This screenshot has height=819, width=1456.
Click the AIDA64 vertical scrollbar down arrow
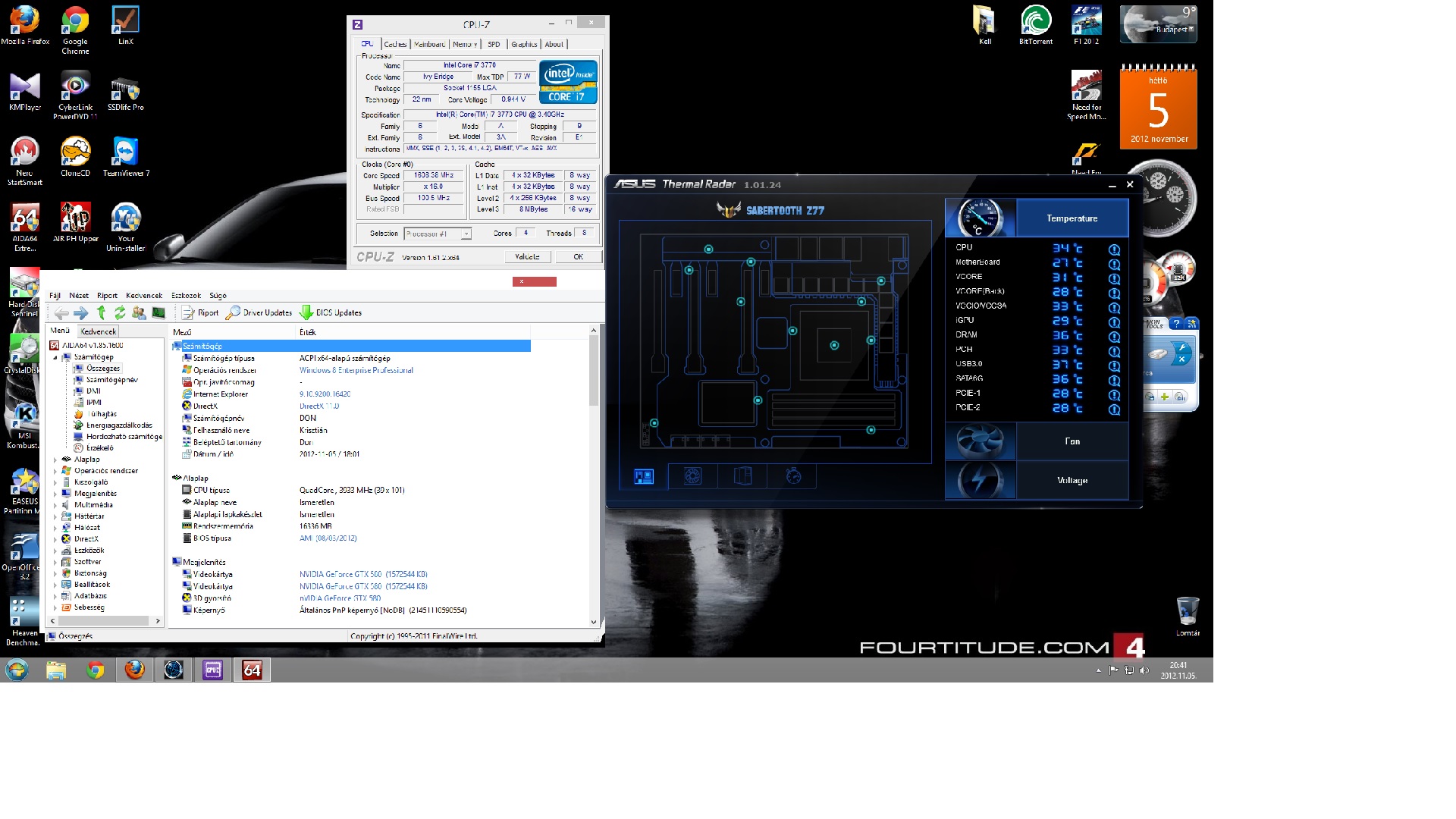click(x=594, y=622)
